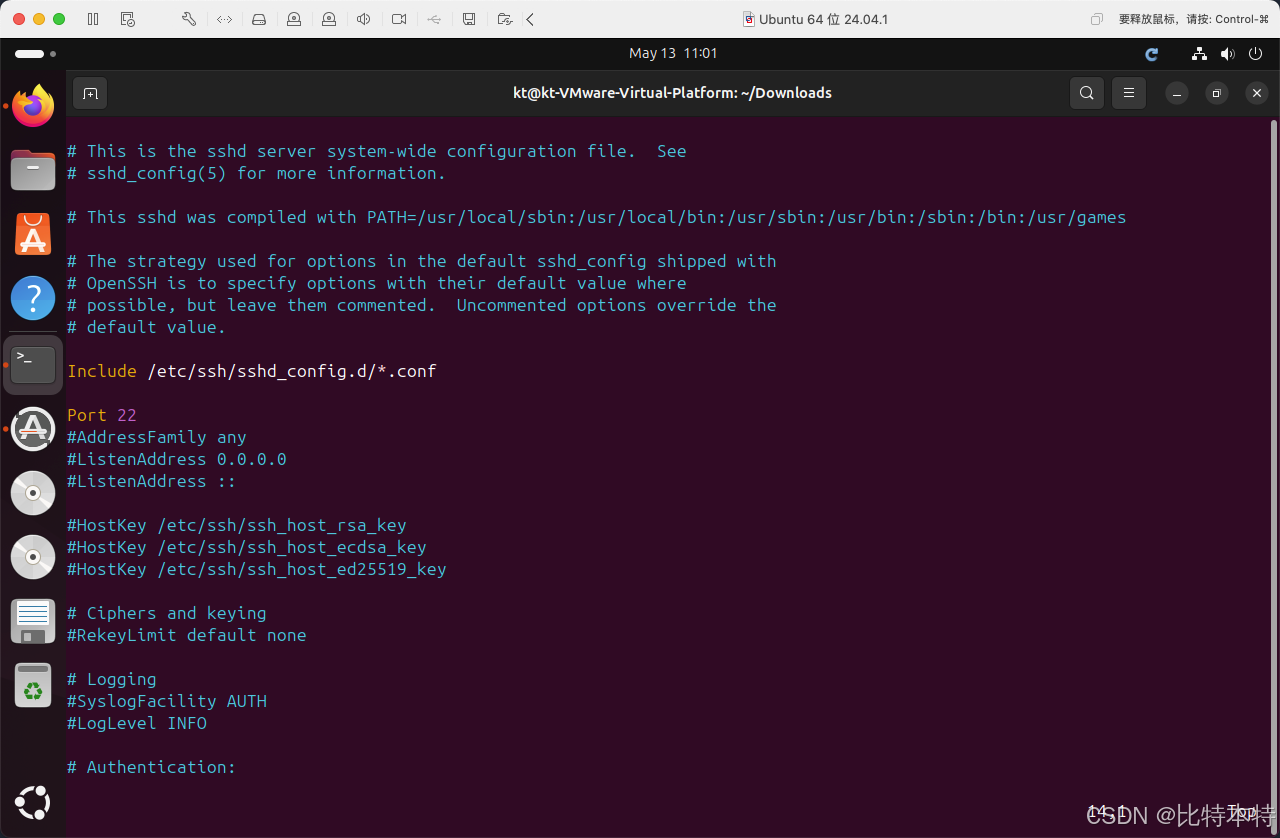This screenshot has height=838, width=1280.
Task: Open the lower optical disc icon in the dock
Action: (33, 557)
